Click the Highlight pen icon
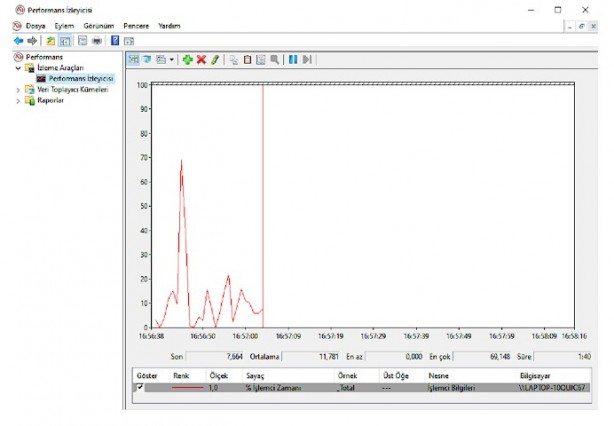Image resolution: width=614 pixels, height=426 pixels. [x=214, y=60]
